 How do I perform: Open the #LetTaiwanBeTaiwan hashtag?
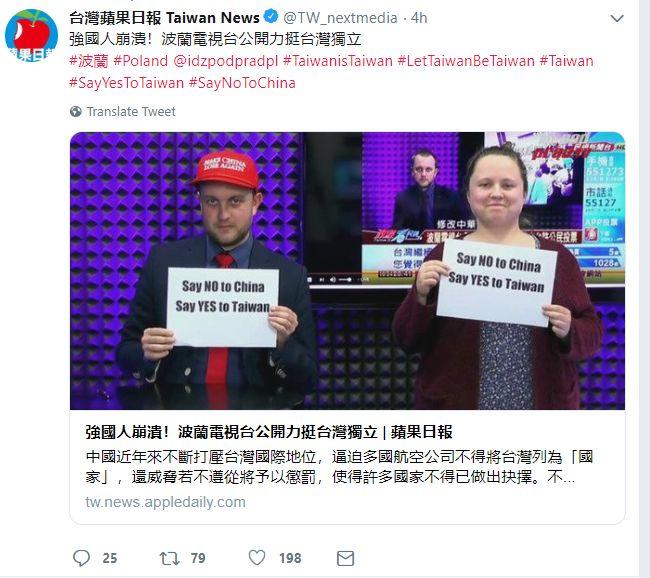click(x=466, y=61)
